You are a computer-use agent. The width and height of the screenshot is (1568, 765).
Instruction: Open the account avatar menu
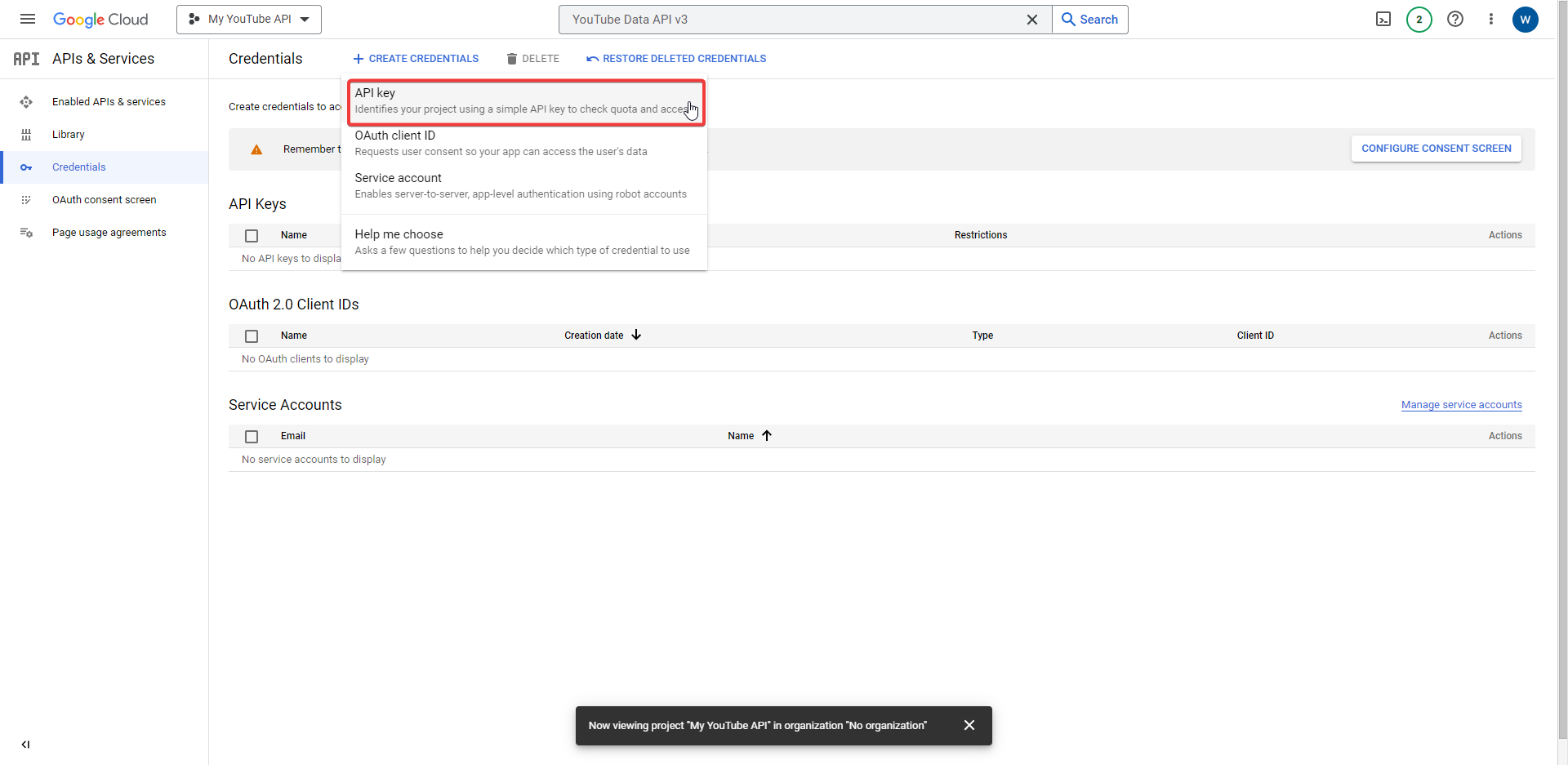(1526, 20)
